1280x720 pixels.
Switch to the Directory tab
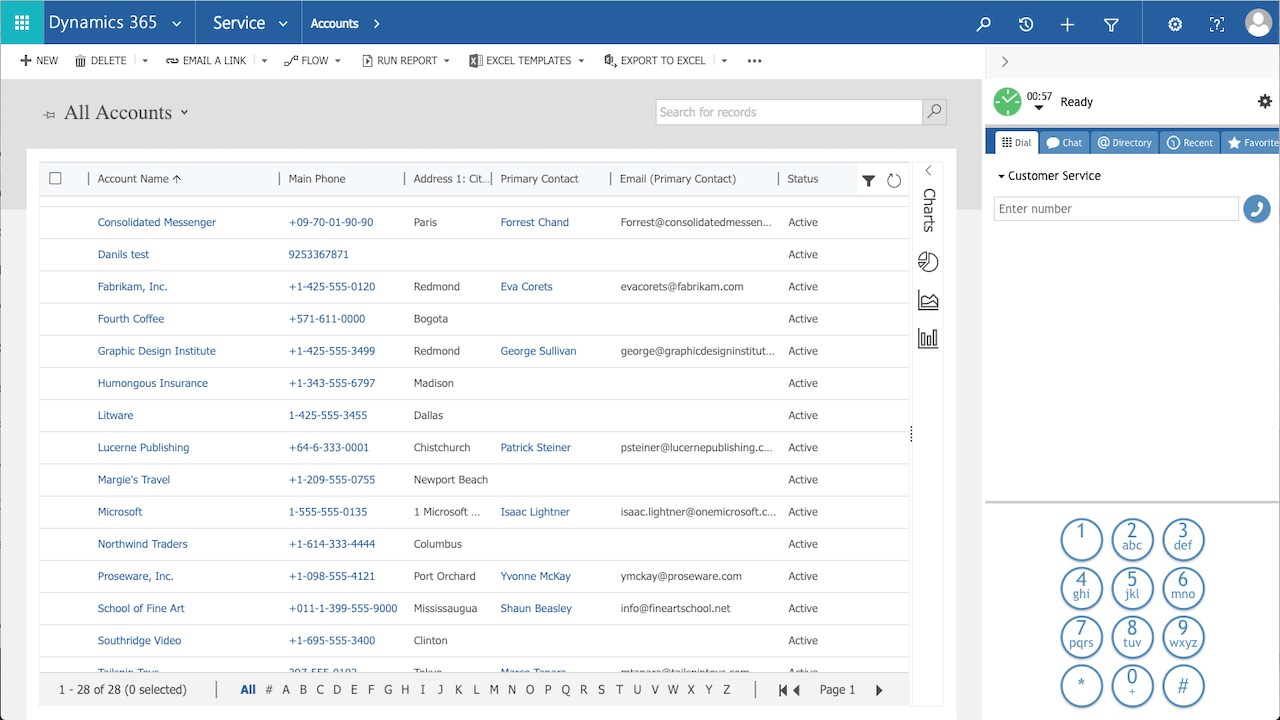pos(1124,143)
